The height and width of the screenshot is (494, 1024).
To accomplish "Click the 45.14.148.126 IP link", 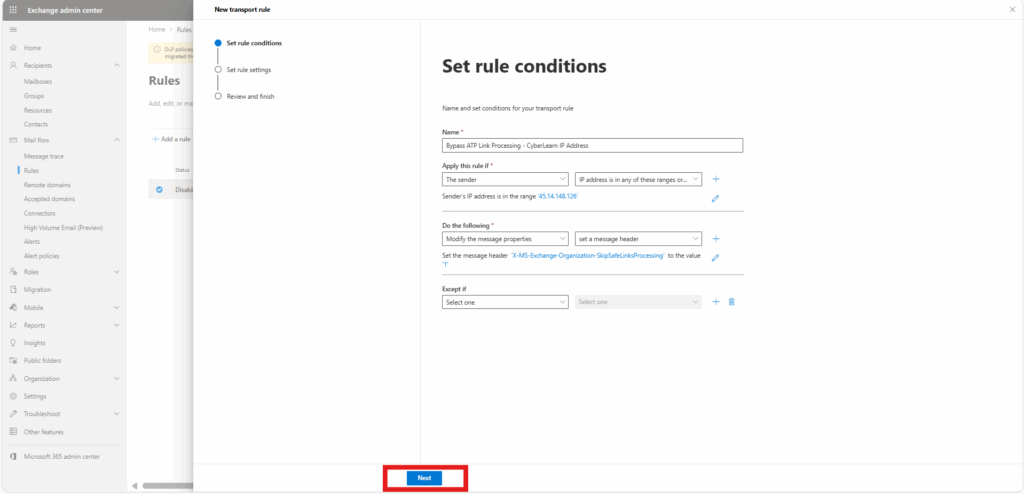I will pos(558,196).
